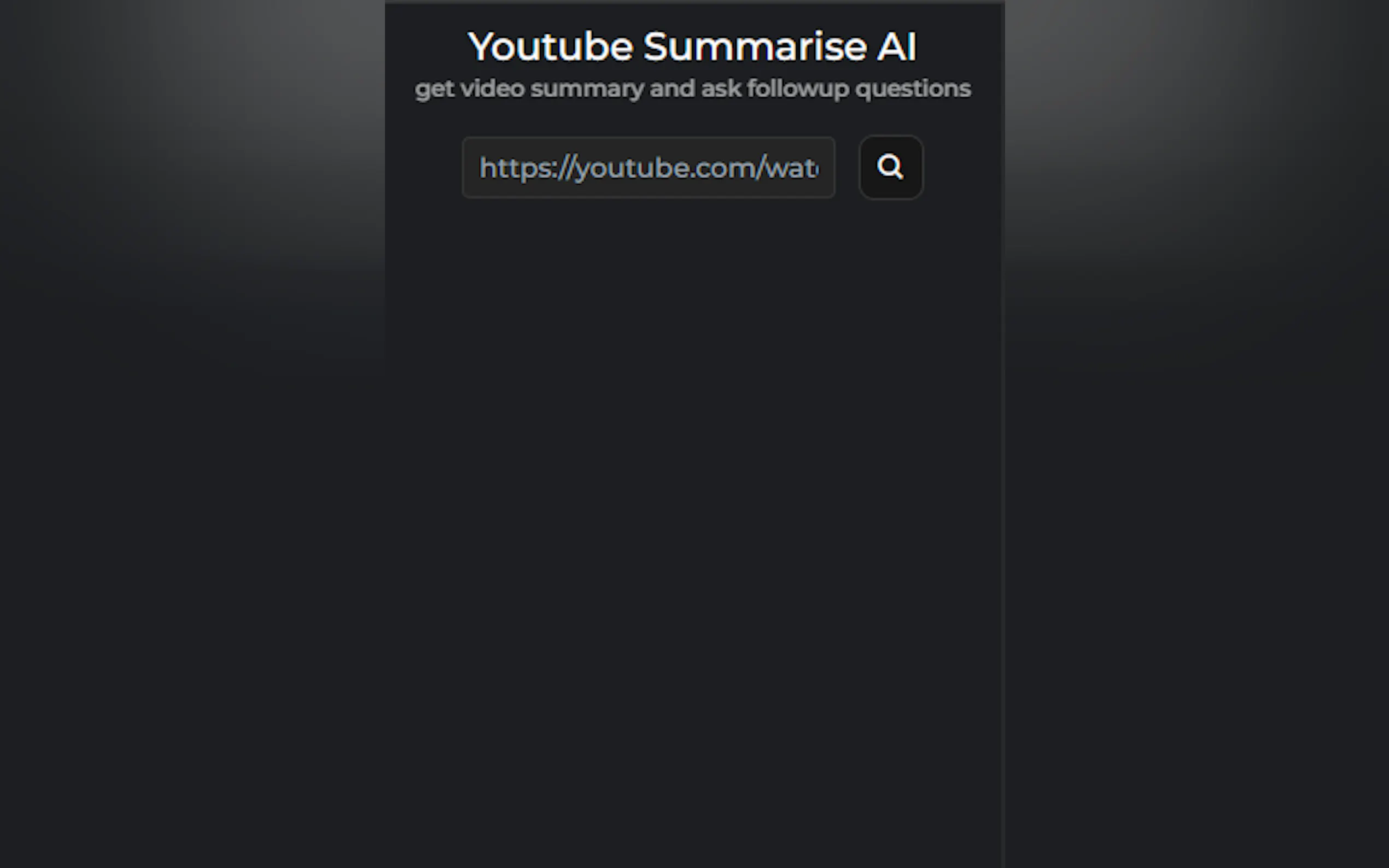This screenshot has height=868, width=1389.
Task: Click the panel's right edge divider
Action: coord(1003,434)
